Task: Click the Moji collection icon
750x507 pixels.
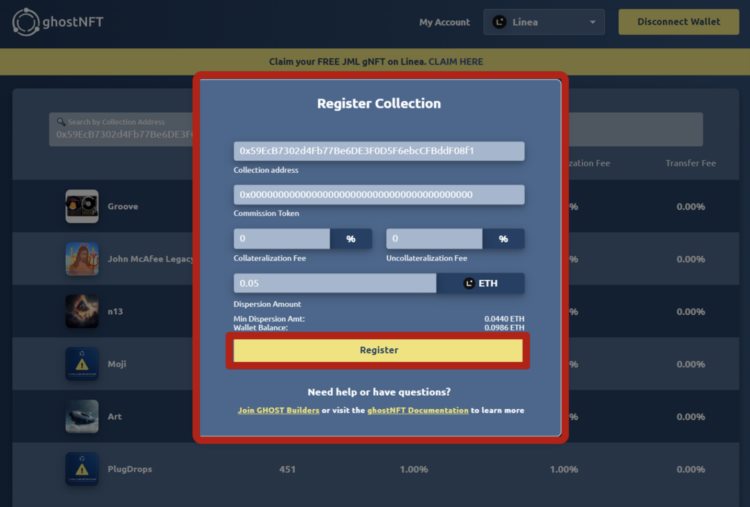Action: pos(82,364)
